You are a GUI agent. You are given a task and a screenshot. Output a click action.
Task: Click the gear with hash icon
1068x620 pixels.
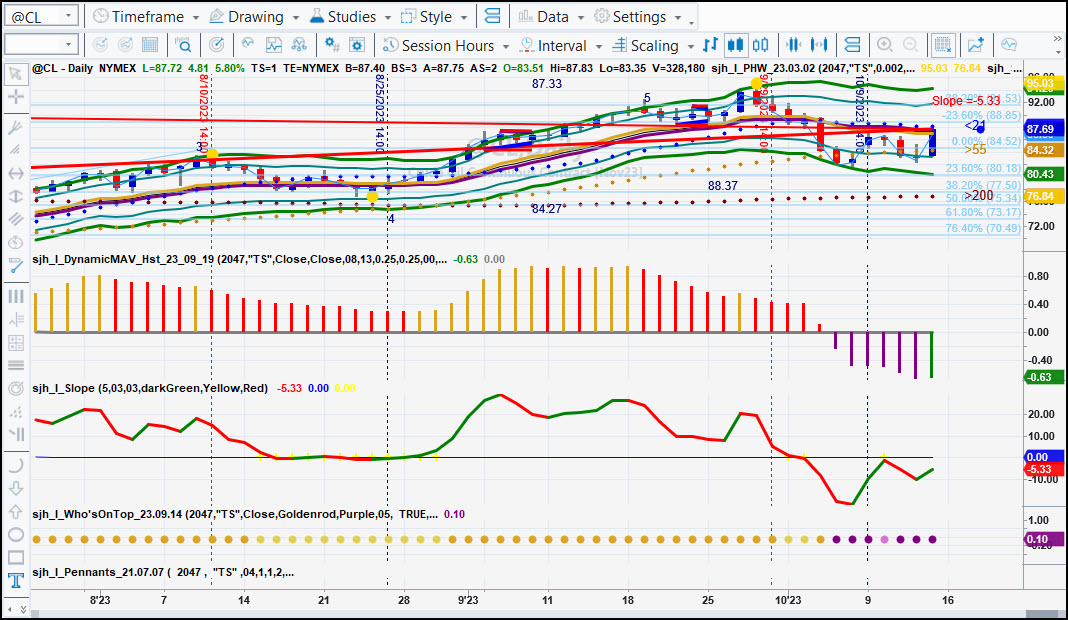click(x=332, y=45)
